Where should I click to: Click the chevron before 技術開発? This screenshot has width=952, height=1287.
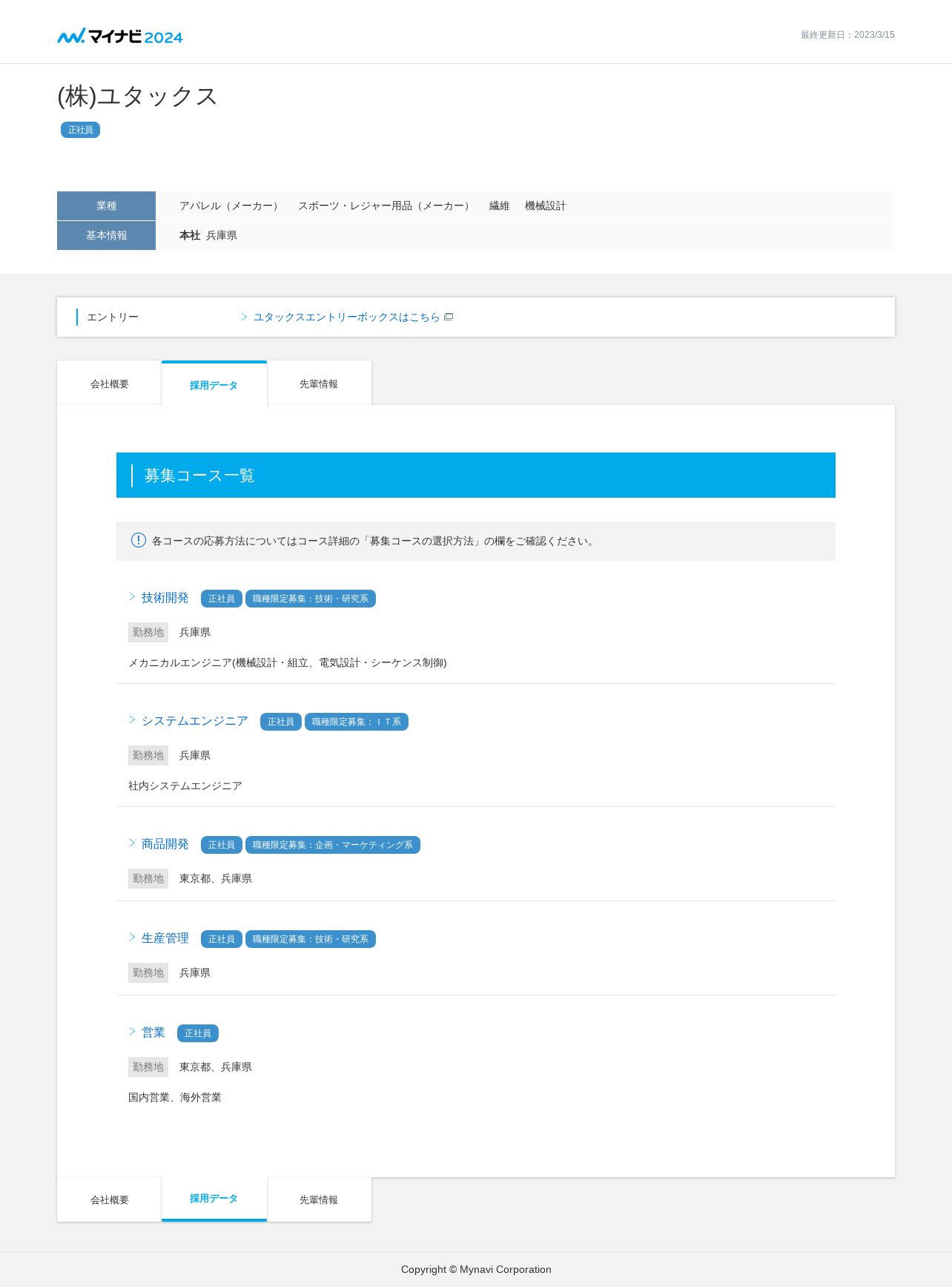(x=133, y=596)
